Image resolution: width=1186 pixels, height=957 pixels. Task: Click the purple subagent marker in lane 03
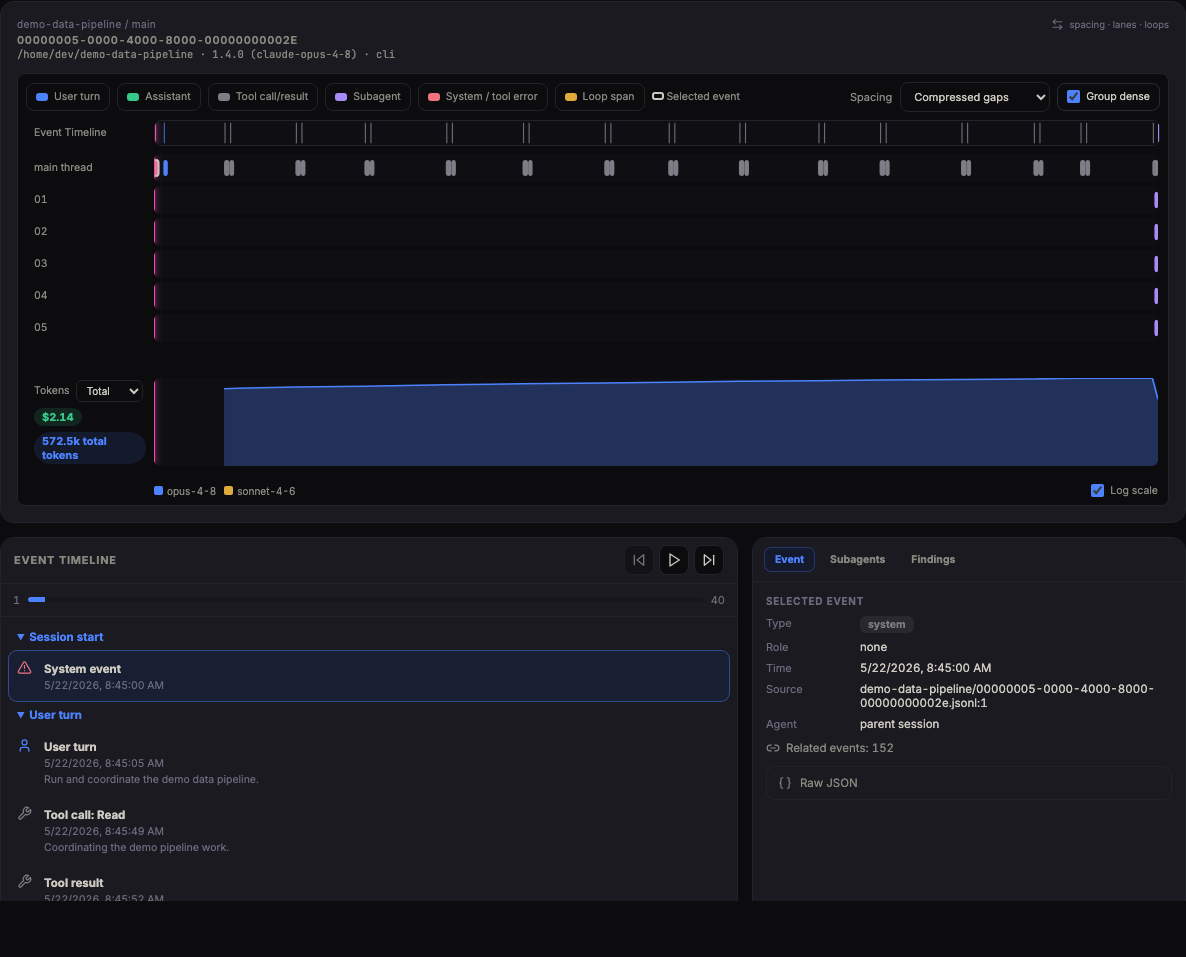point(1156,264)
